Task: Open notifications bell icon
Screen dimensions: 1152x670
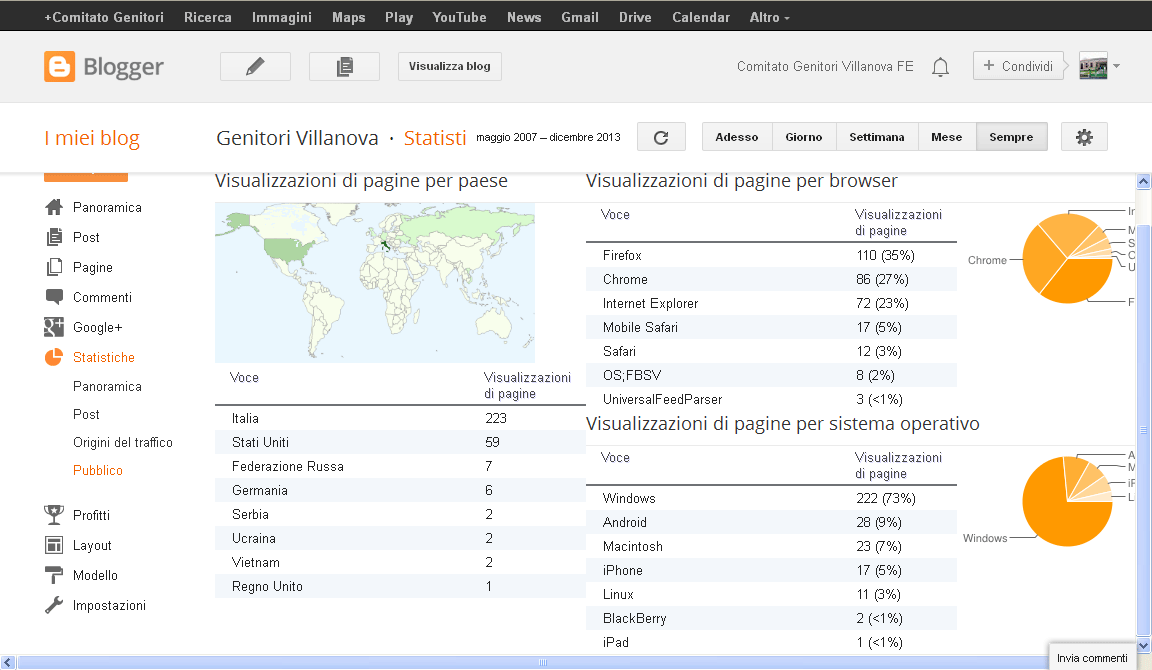Action: (940, 67)
